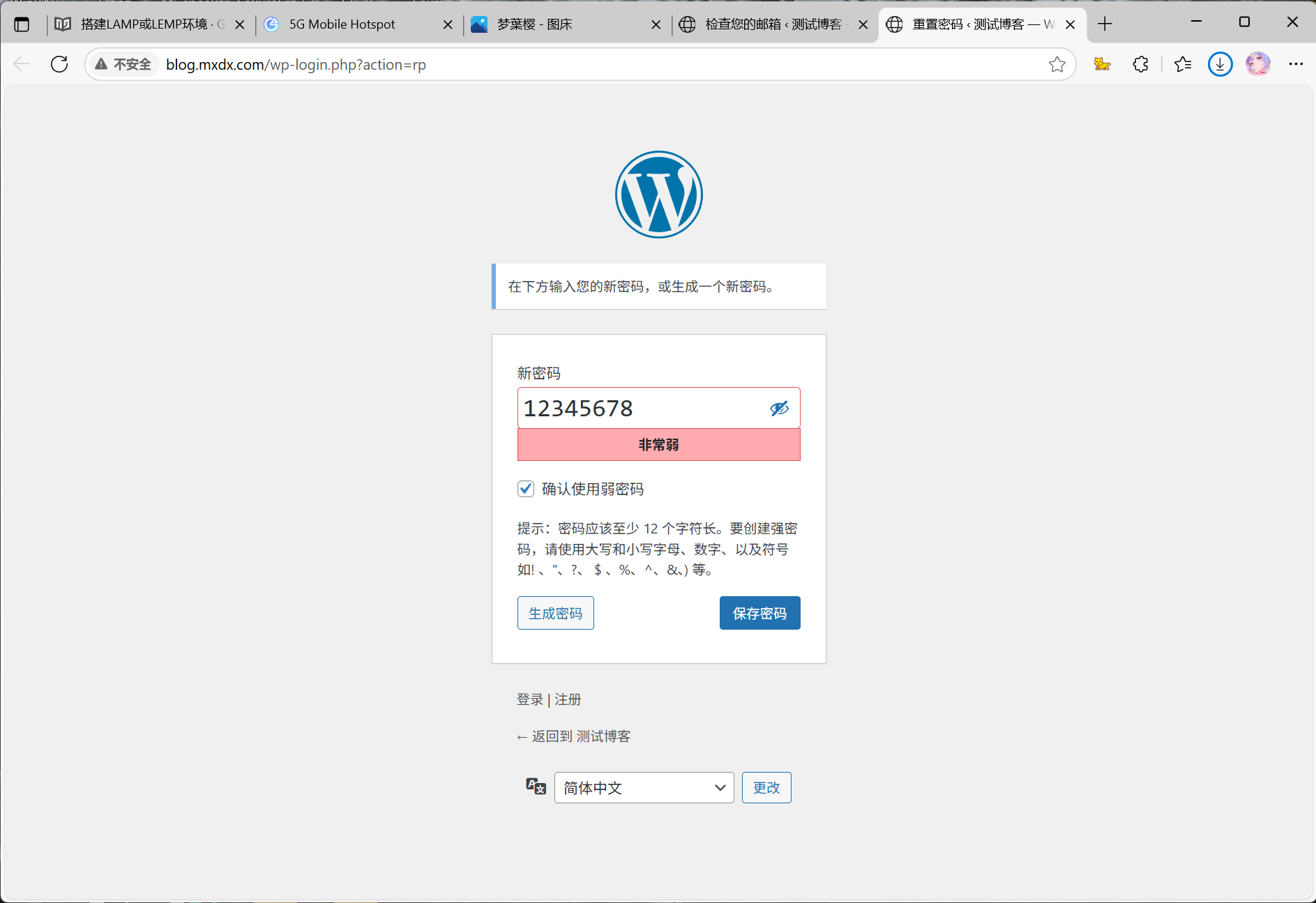Close the browser window

1292,22
